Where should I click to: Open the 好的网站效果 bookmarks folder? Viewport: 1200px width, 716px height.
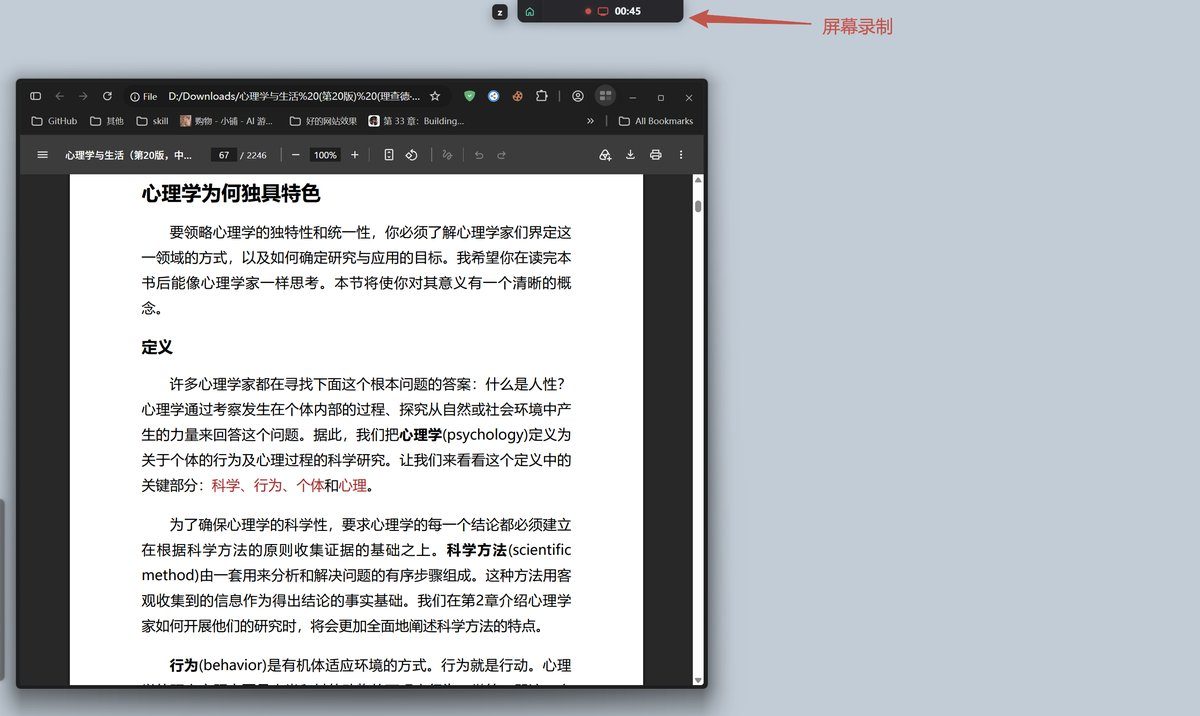click(323, 121)
